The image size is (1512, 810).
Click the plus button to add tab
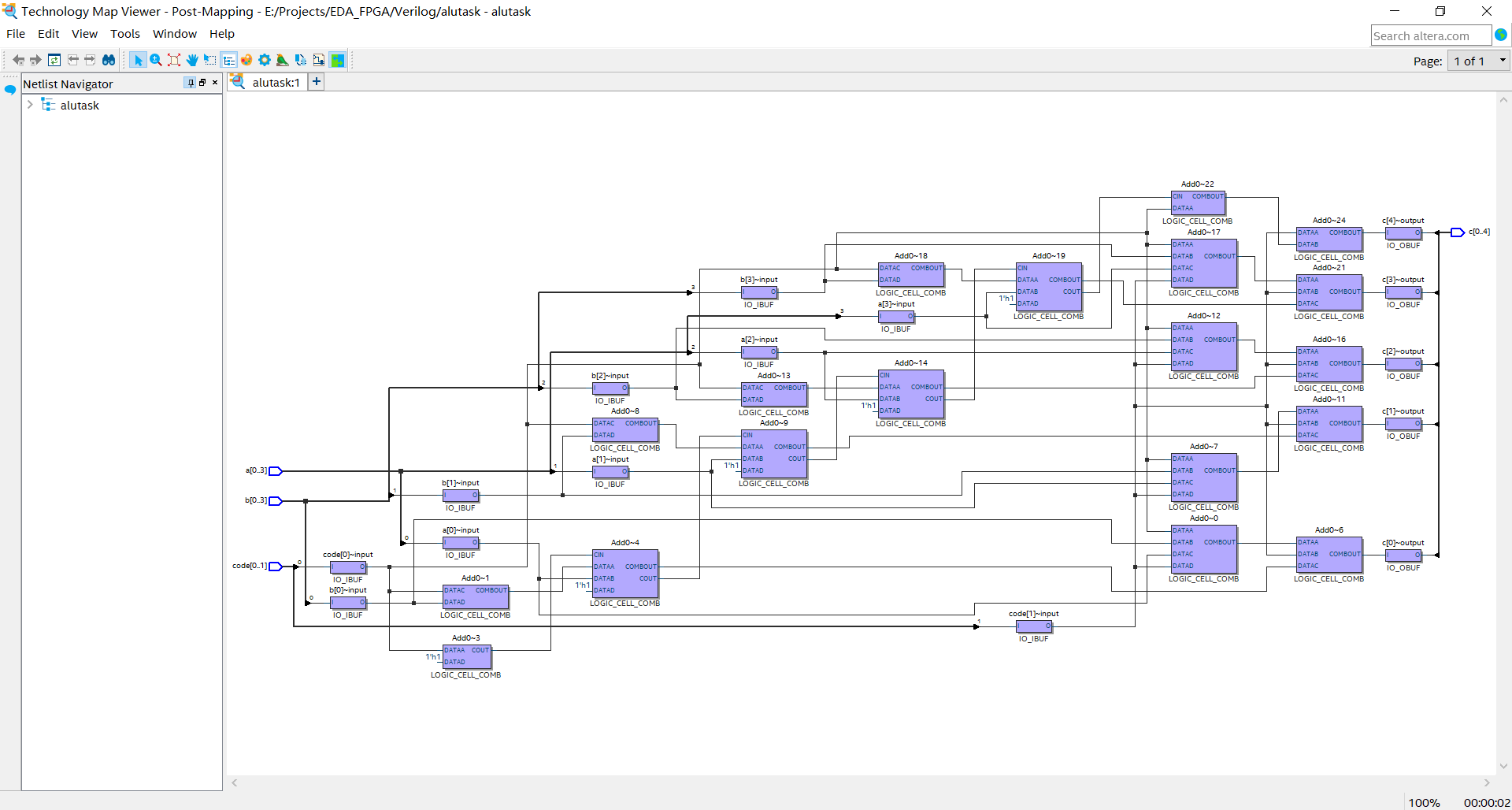[317, 81]
